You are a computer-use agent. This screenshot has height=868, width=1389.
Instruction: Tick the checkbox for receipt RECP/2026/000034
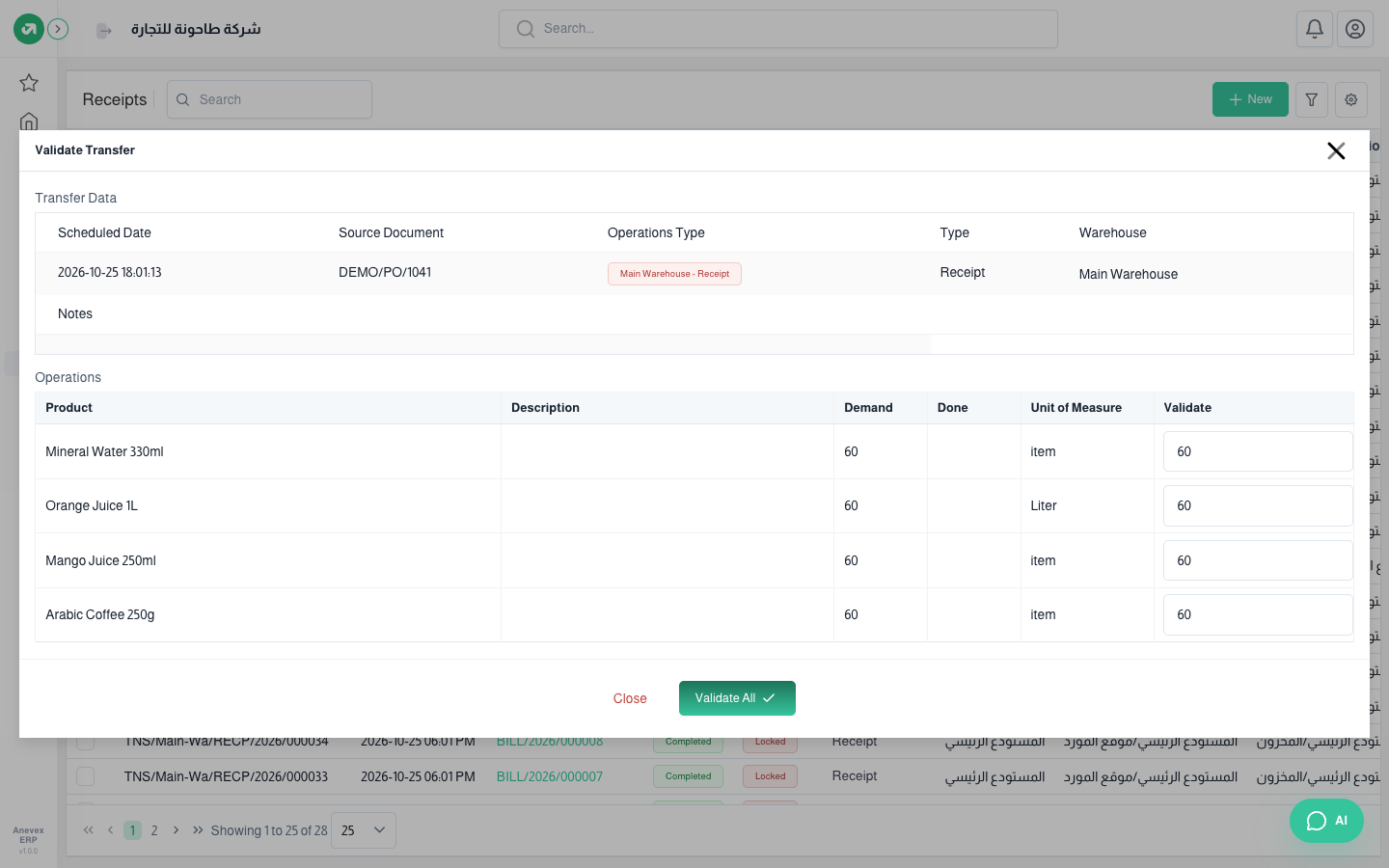click(86, 743)
